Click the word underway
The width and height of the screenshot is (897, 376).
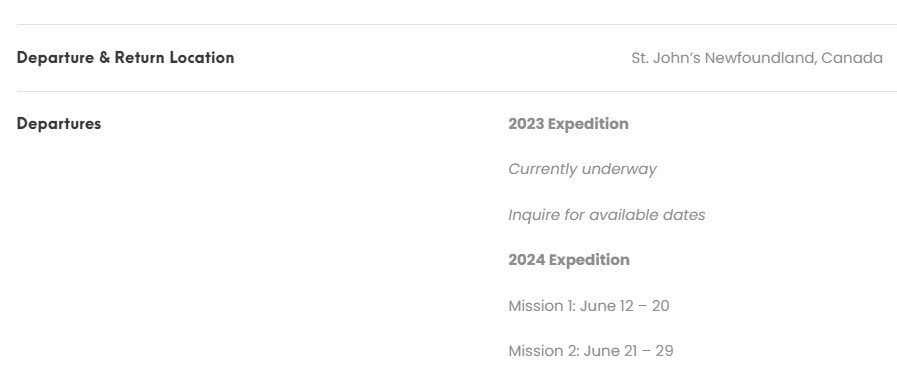[x=619, y=169]
